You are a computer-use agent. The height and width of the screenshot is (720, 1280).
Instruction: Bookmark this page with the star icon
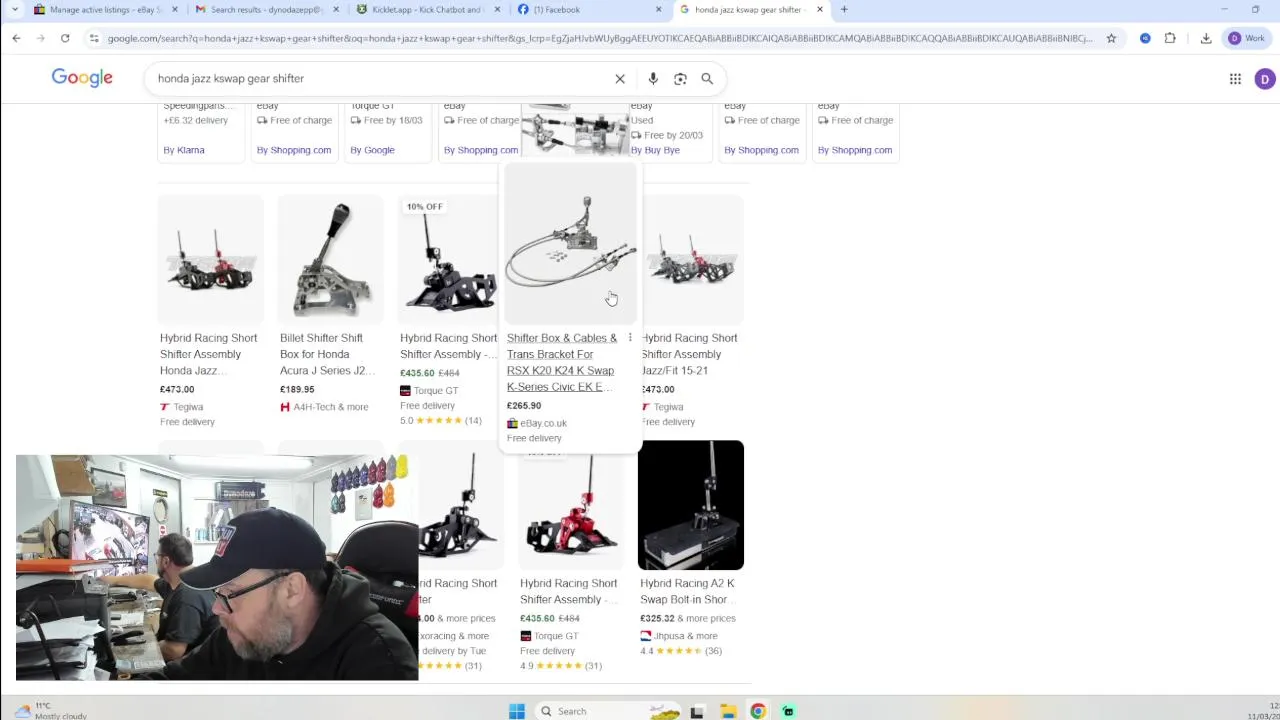point(1111,38)
